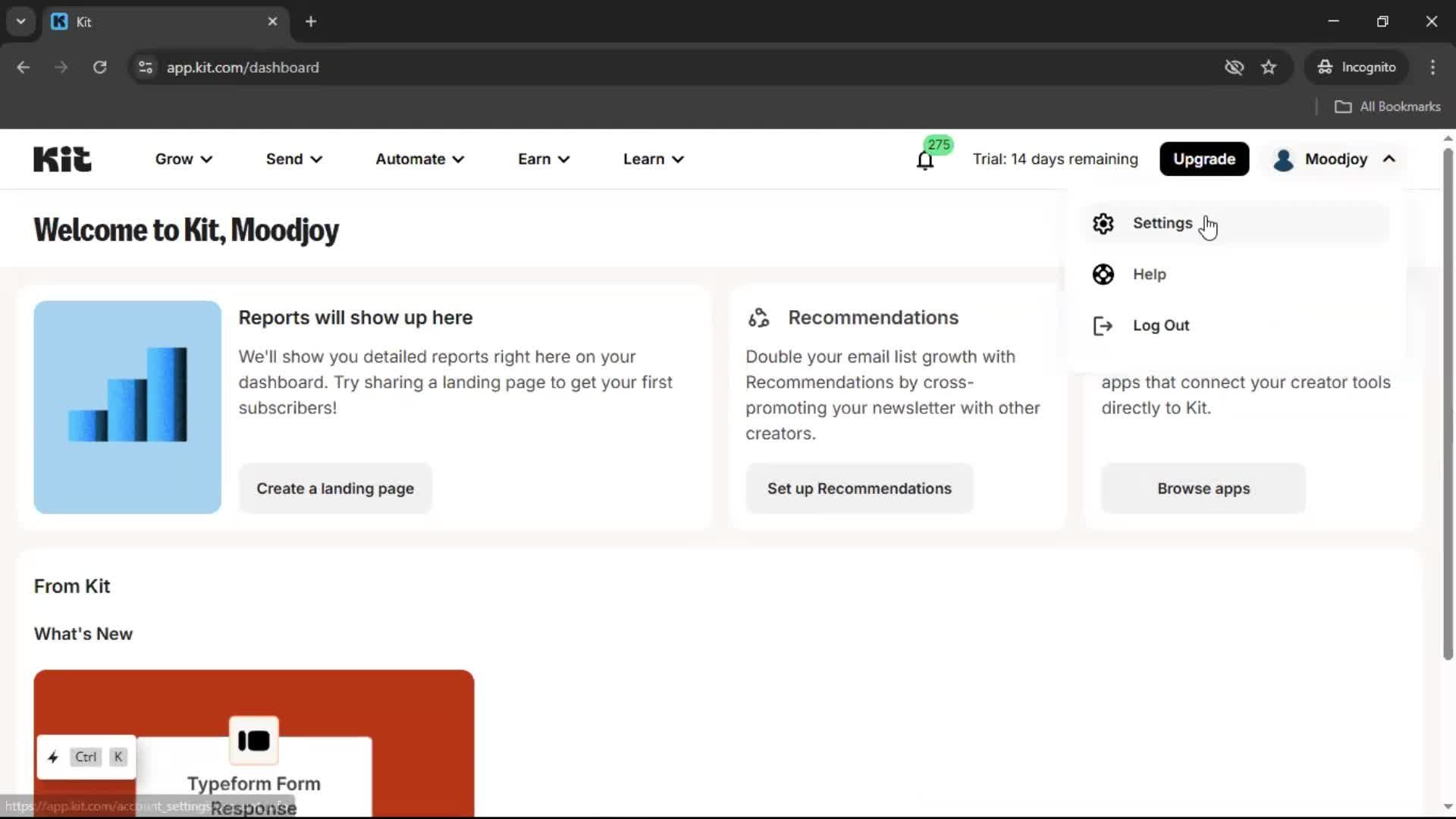The width and height of the screenshot is (1456, 819).
Task: Open the notifications bell icon
Action: coord(924,160)
